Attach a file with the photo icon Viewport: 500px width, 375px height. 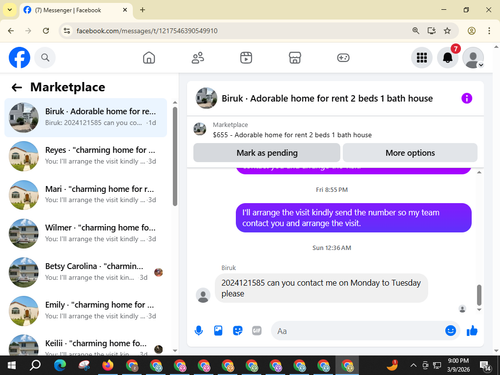(218, 331)
